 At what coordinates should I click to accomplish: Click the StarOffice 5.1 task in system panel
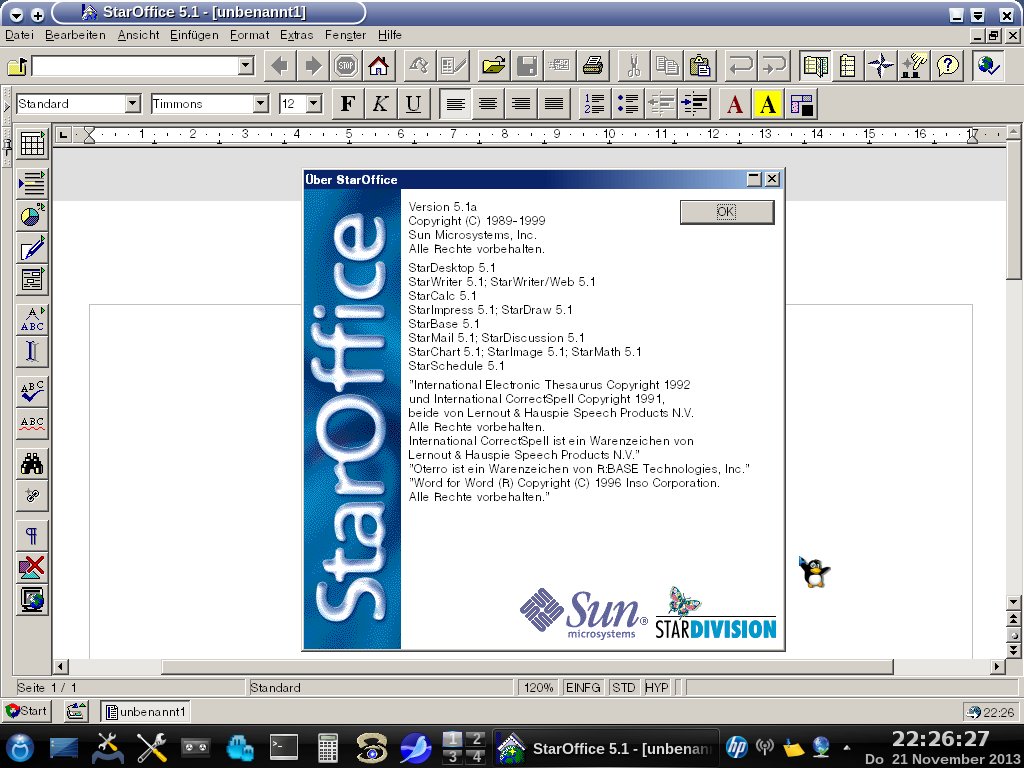pos(605,748)
